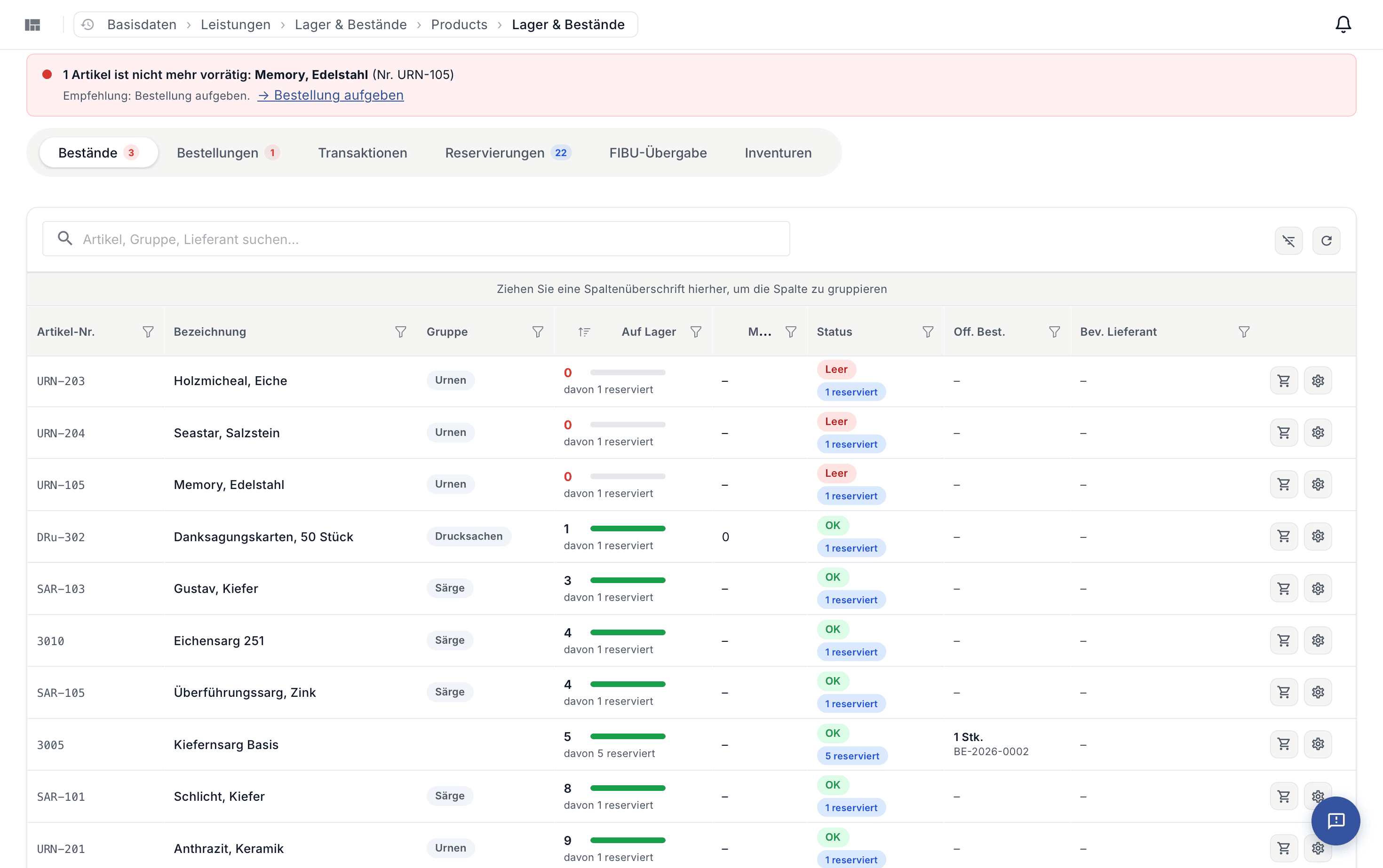Click the history clock icon in breadcrumb
Screen dimensions: 1383x868
[x=87, y=24]
